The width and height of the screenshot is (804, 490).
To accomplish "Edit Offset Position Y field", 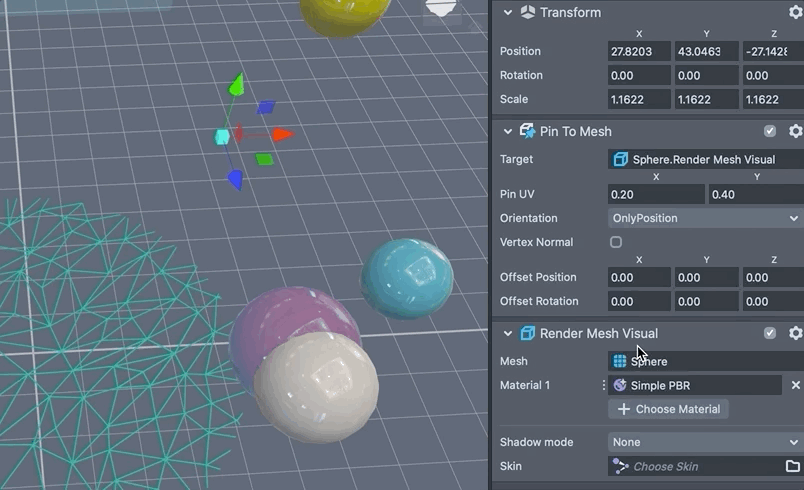I will [x=707, y=277].
